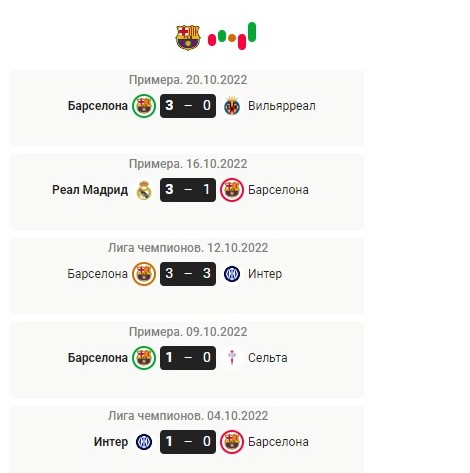
Task: Click orange-ringed Barcelona crest in Inter draw
Action: (x=144, y=274)
